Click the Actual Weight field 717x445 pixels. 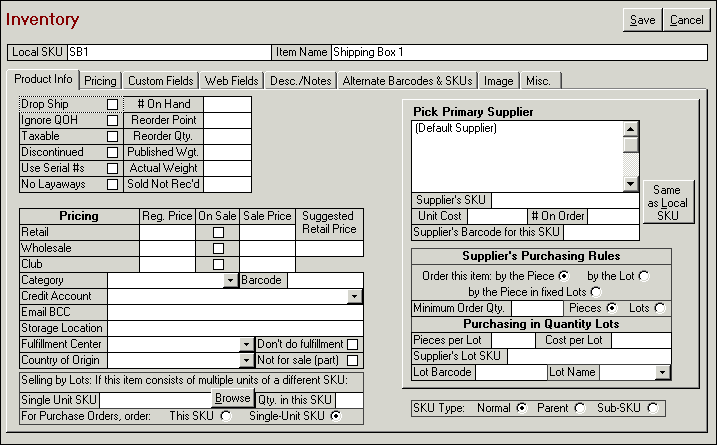[x=227, y=169]
